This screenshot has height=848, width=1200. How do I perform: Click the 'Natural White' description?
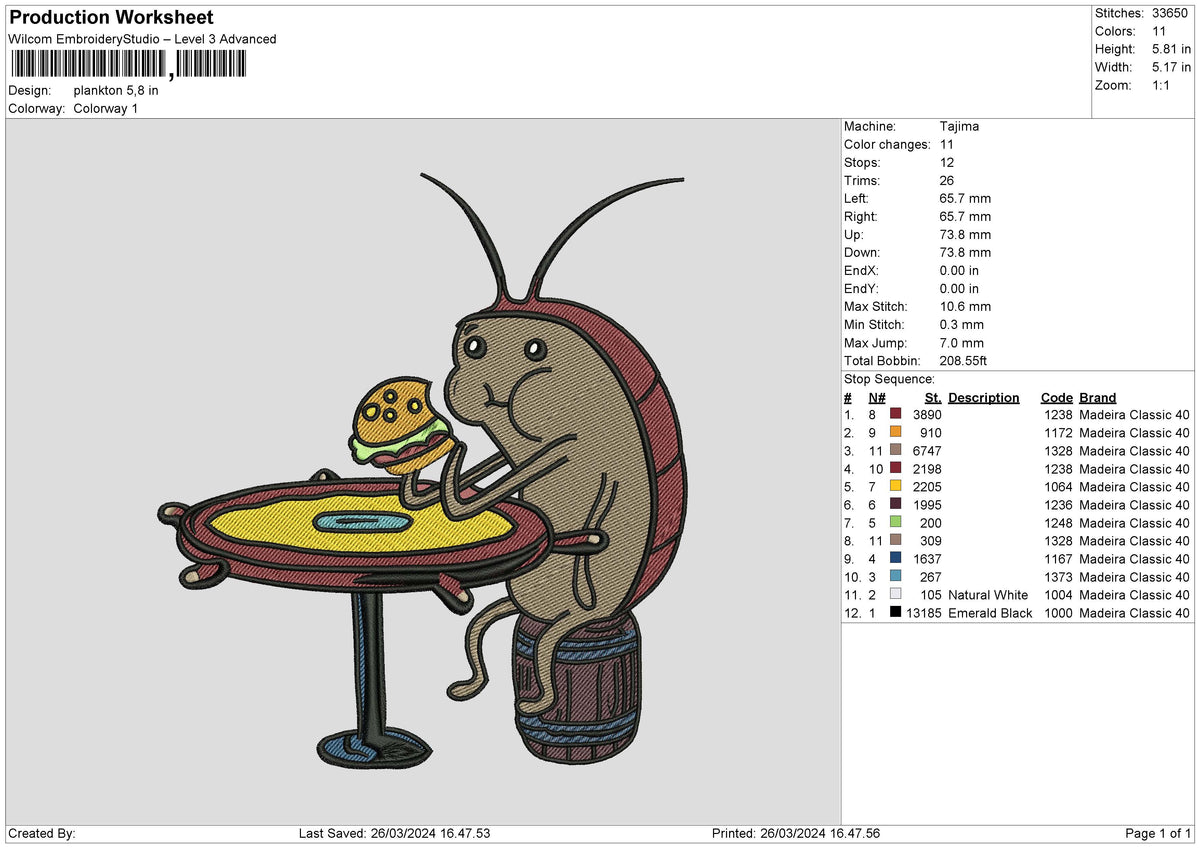(x=988, y=595)
